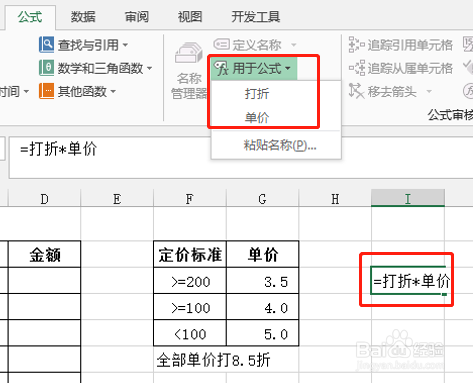Screen dimensions: 473x383
Task: Click the Remove Arrows (移去箭头) icon
Action: [x=356, y=91]
